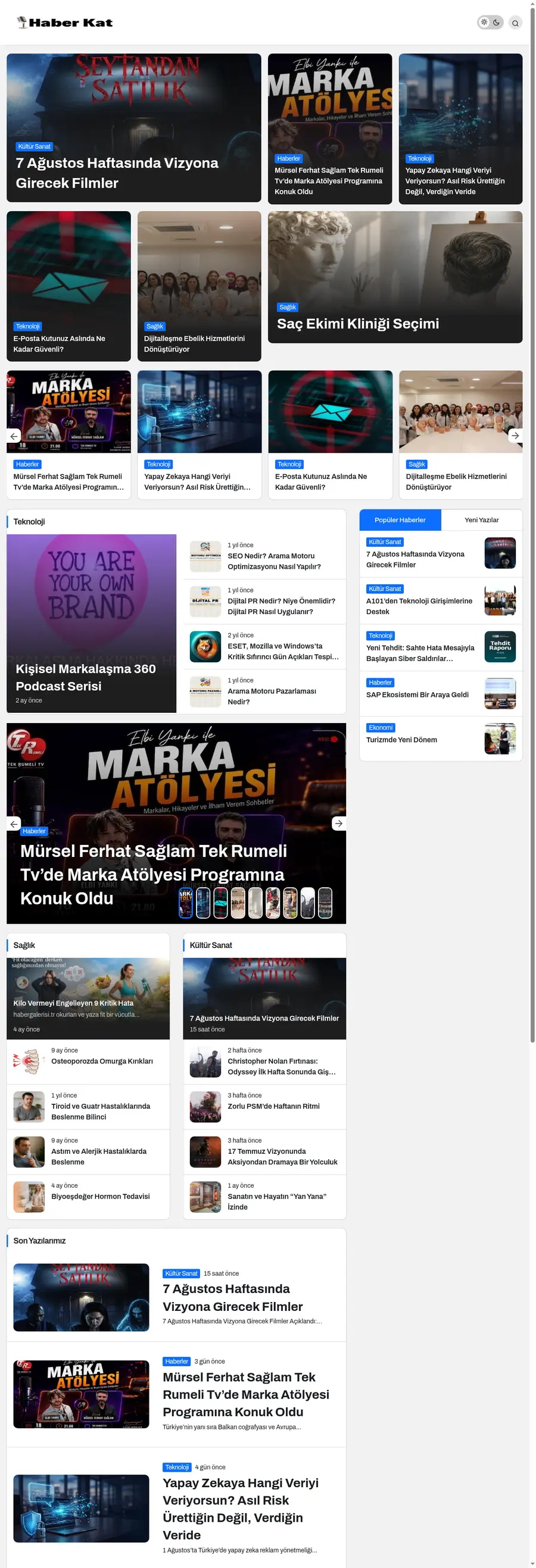Open Yapay Zekaya Hangi Veriyi top grid card
This screenshot has height=1568, width=536.
point(460,129)
